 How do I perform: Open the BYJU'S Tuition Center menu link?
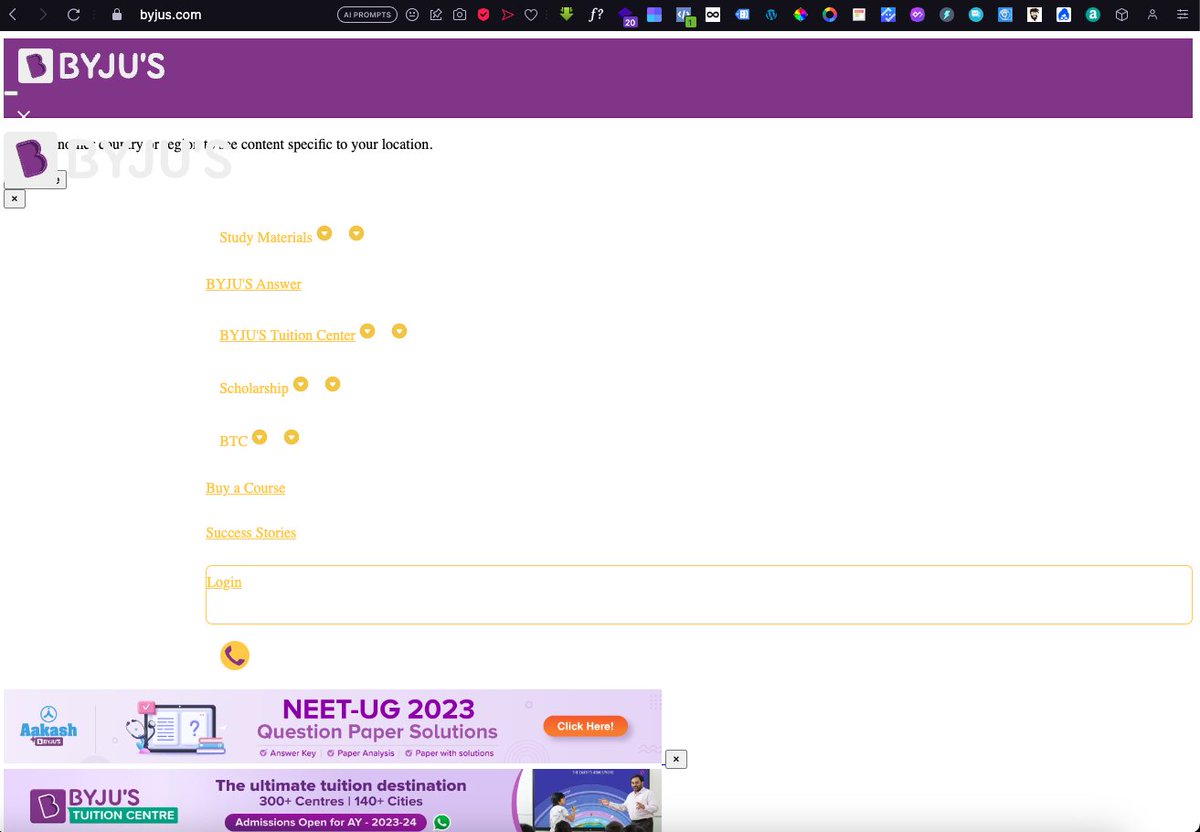click(x=288, y=335)
